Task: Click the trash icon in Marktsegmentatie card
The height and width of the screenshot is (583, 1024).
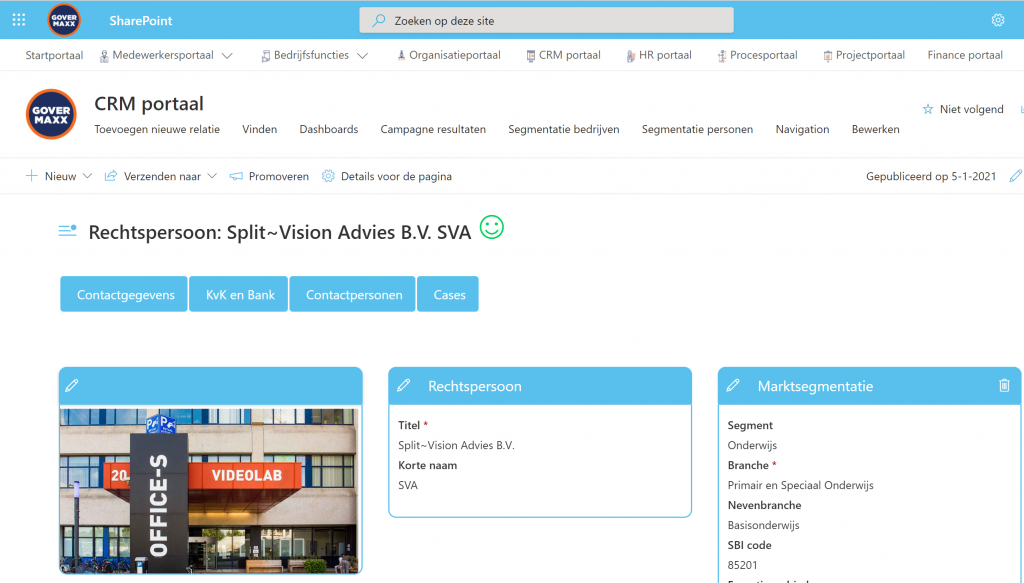Action: [x=1004, y=386]
